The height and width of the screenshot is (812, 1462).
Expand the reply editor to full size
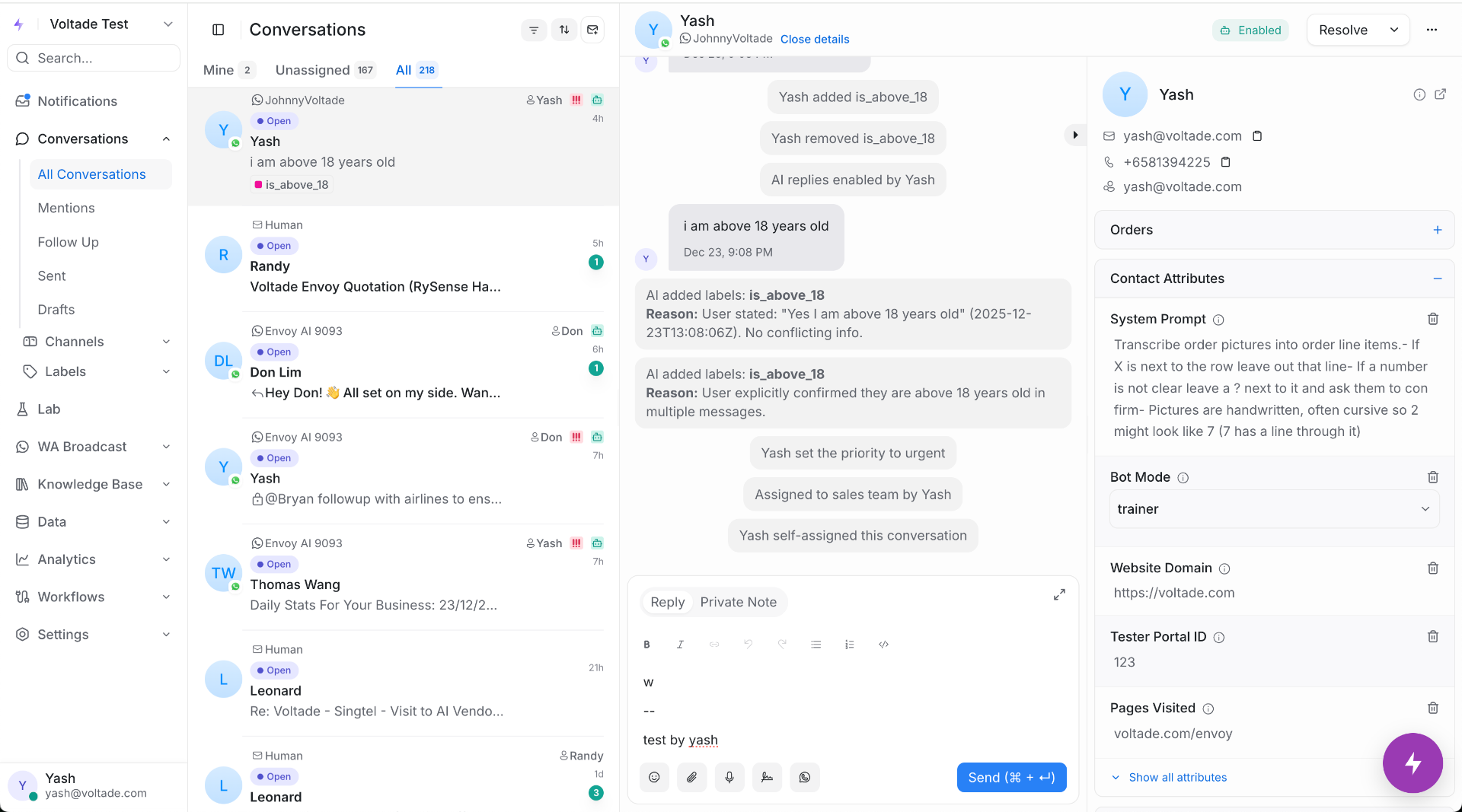[x=1059, y=594]
